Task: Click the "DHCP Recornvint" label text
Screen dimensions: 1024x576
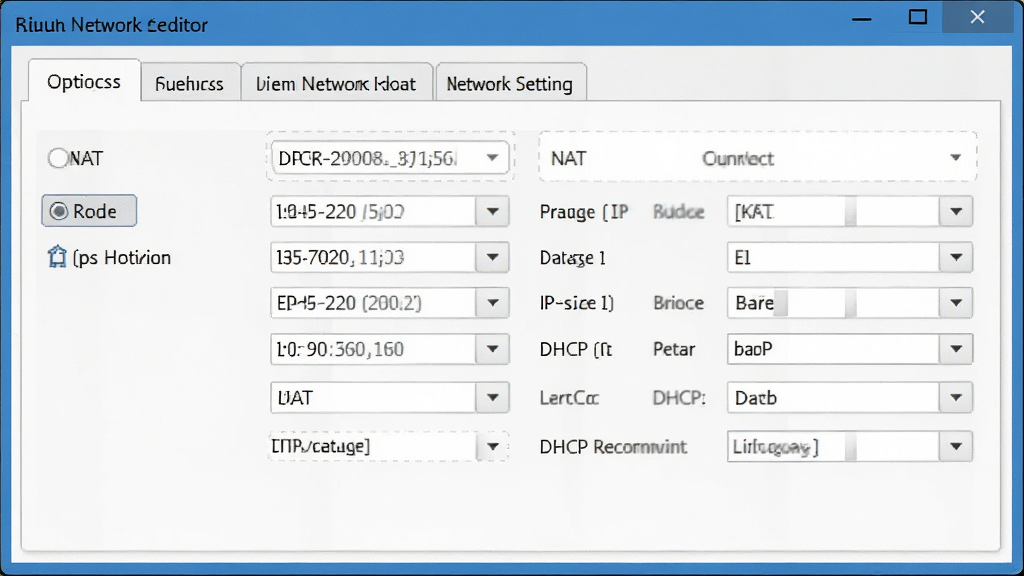Action: (613, 447)
